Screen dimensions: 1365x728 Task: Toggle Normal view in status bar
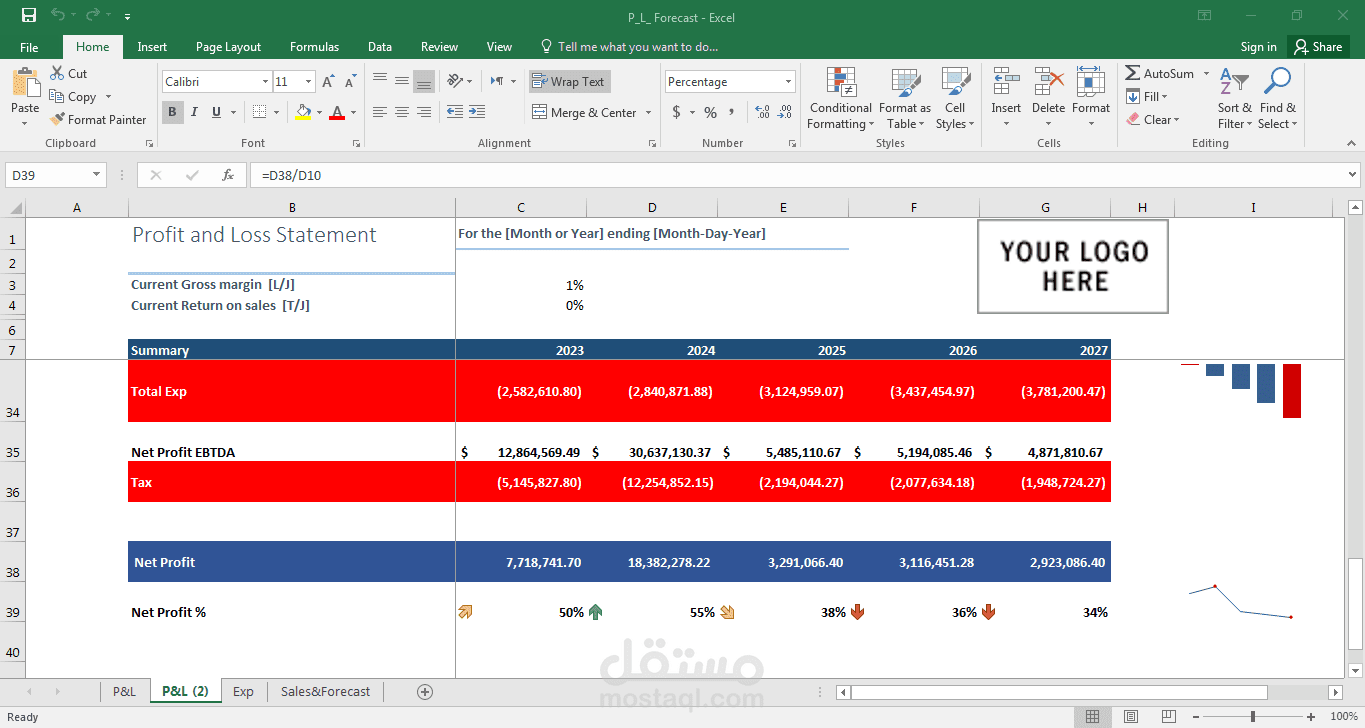[x=1093, y=716]
